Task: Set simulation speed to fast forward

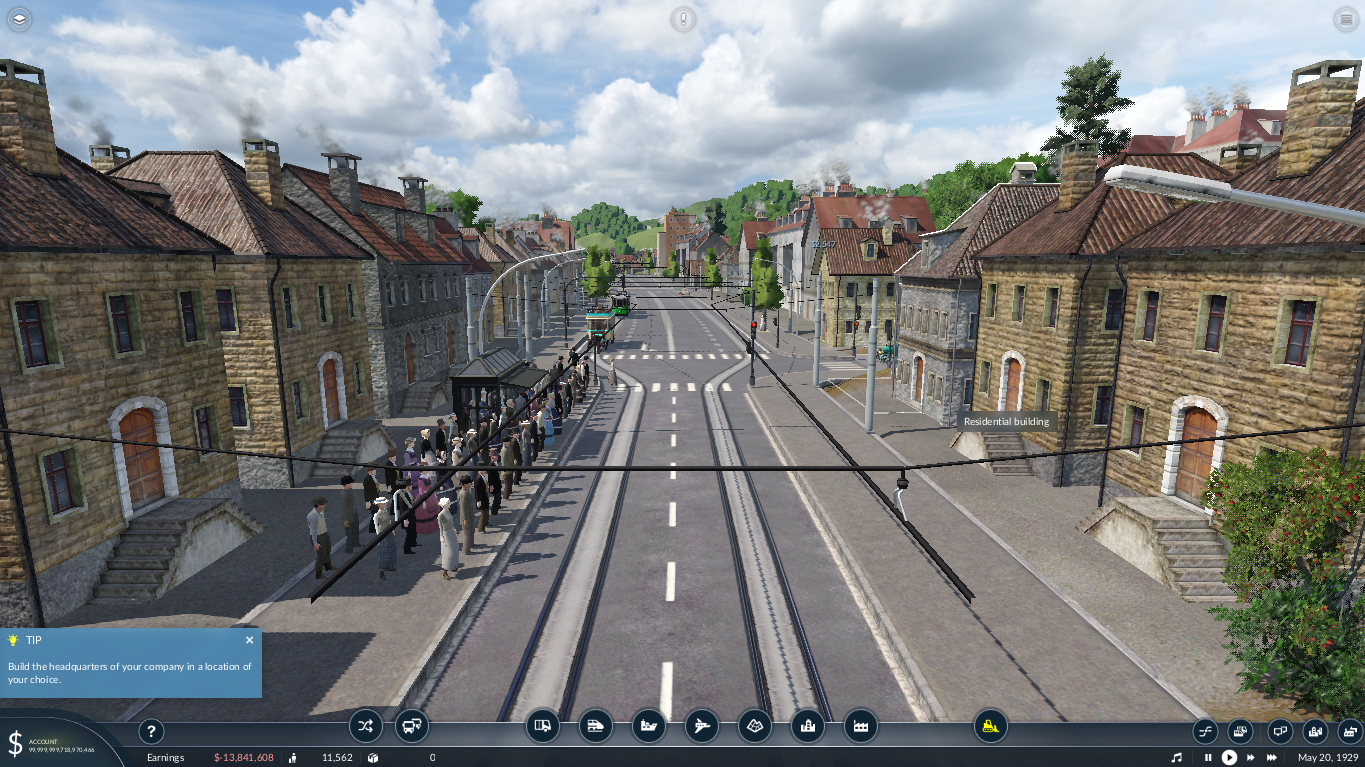Action: click(x=1250, y=758)
